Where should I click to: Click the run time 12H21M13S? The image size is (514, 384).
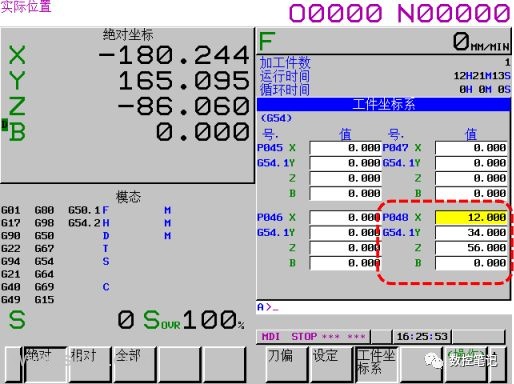(x=482, y=76)
